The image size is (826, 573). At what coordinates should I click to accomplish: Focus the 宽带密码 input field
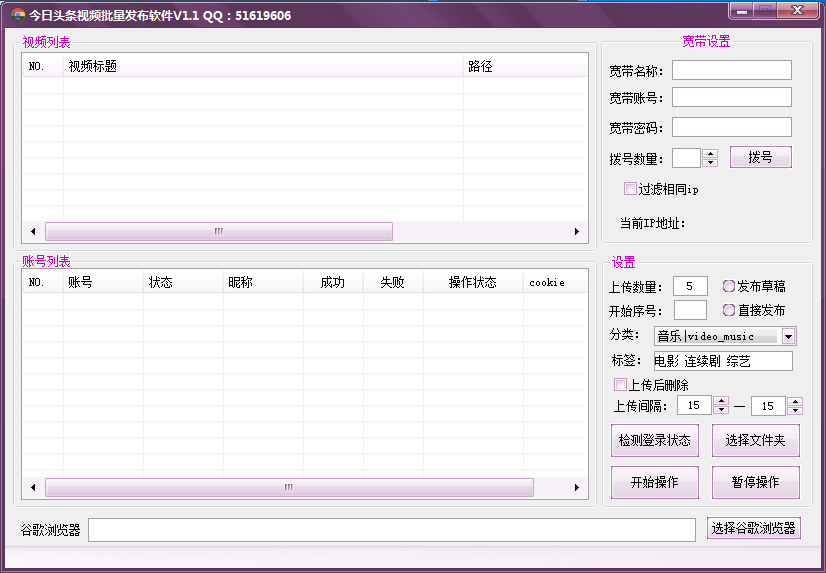[732, 127]
